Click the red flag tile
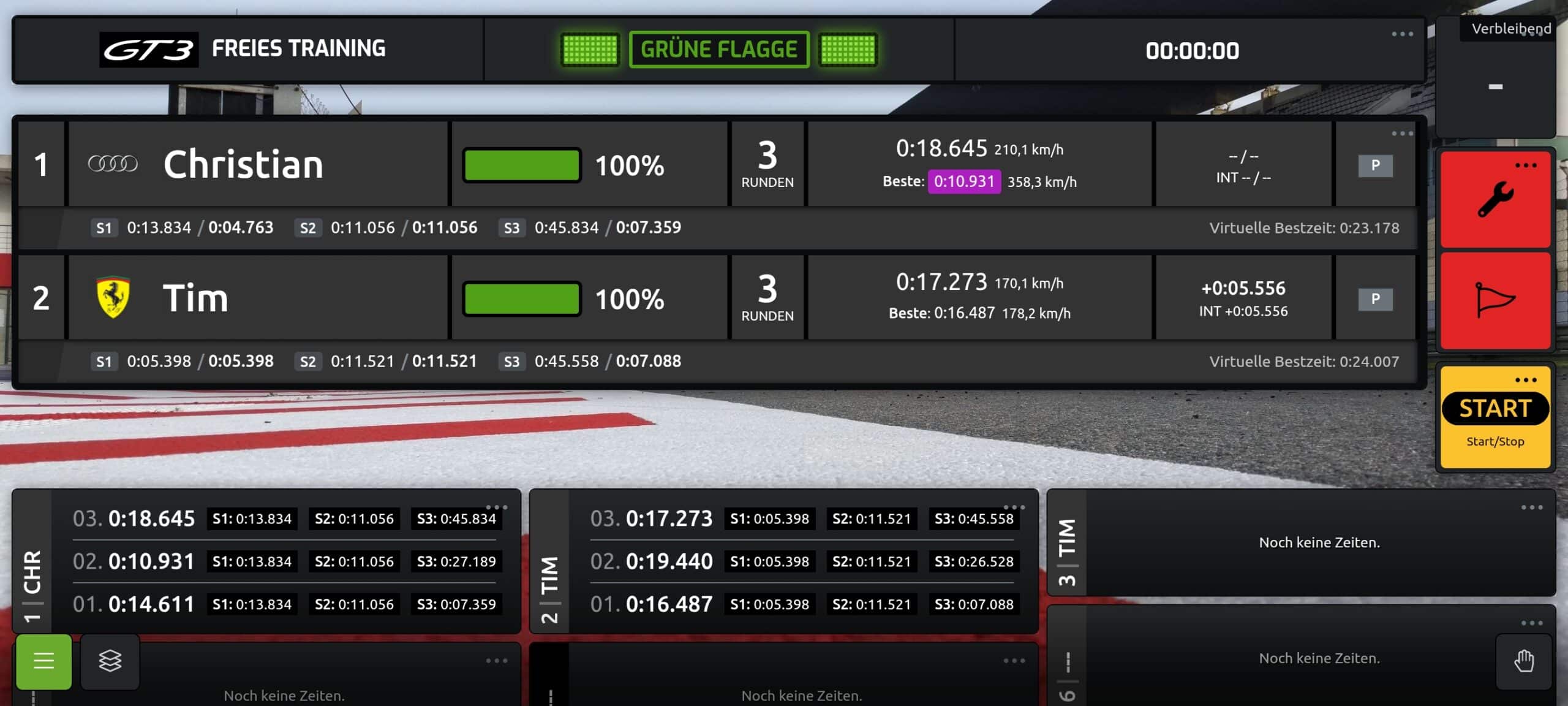 1495,300
